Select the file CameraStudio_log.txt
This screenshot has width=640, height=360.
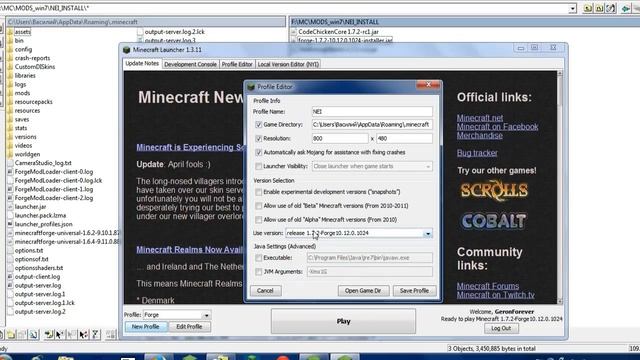(43, 163)
